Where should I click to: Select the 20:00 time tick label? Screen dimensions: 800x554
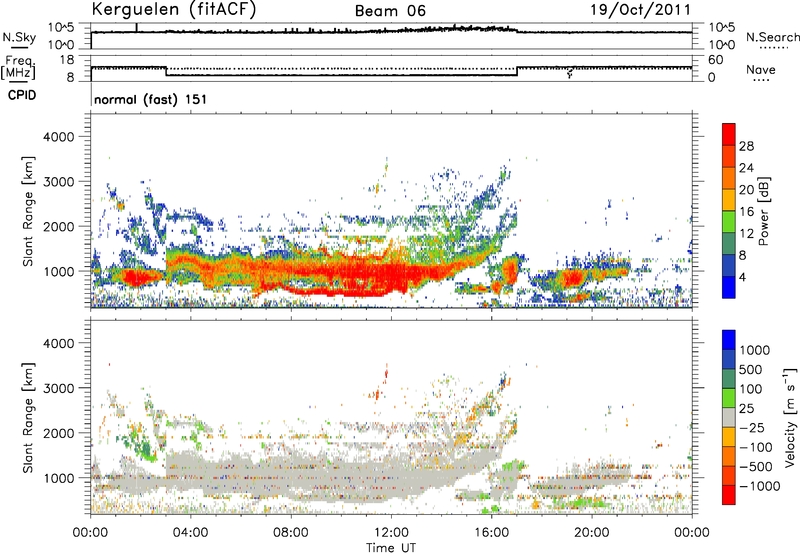[591, 533]
